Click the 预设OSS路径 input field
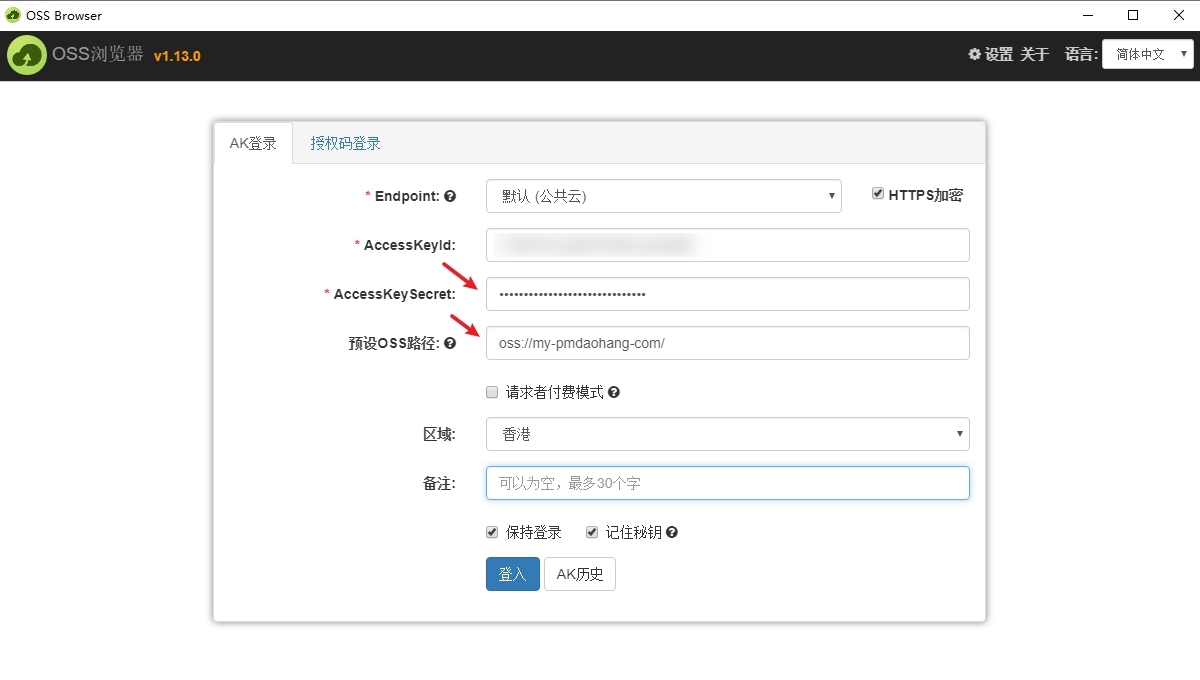The image size is (1200, 680). (x=728, y=343)
